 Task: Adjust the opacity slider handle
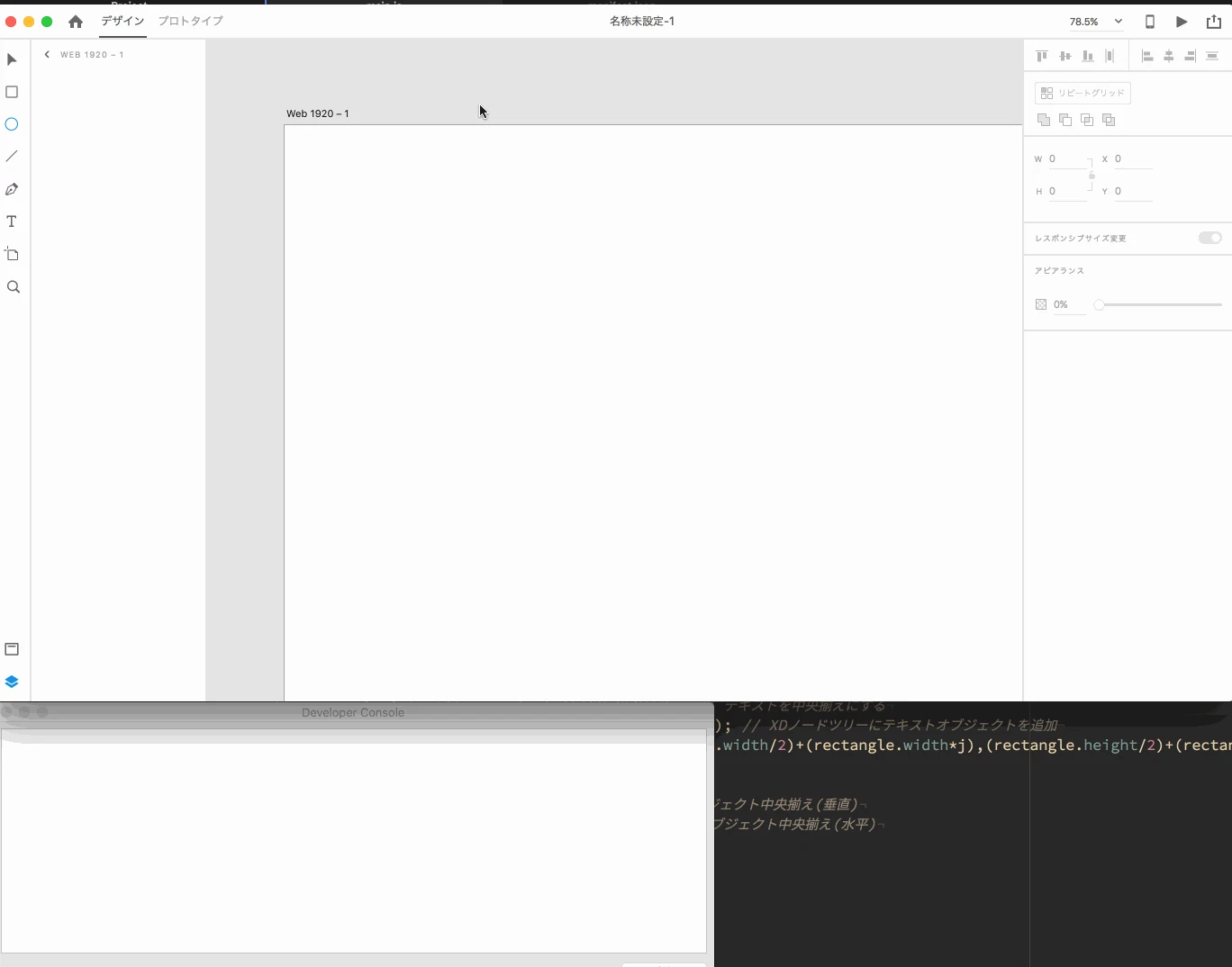click(x=1099, y=304)
